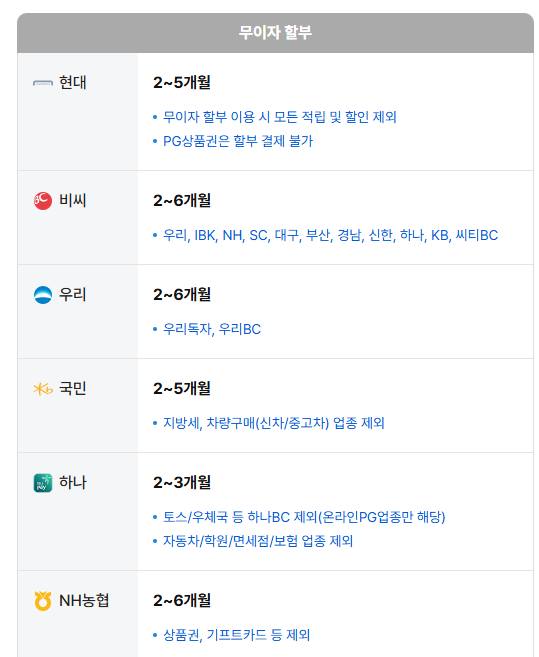Image resolution: width=539 pixels, height=657 pixels.
Task: Click the NH Nonghyup logo icon
Action: coord(43,600)
